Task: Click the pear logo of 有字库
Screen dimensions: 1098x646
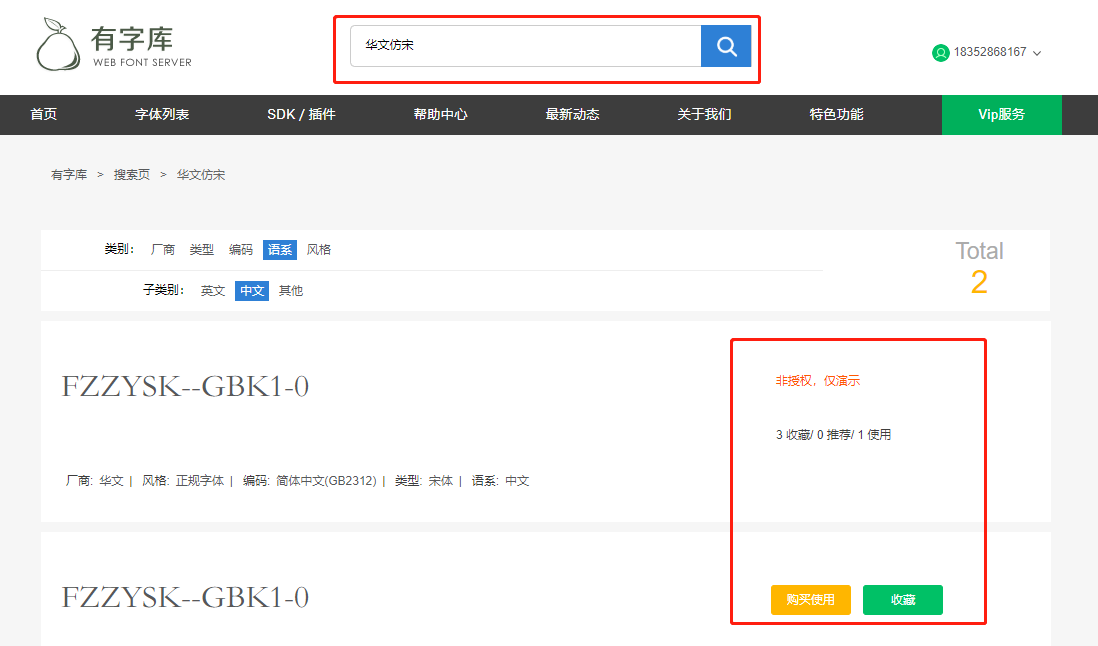Action: 58,45
